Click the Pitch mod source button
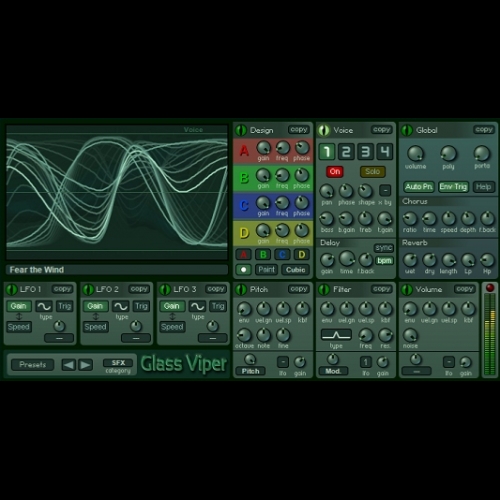This screenshot has height=500, width=500. [250, 371]
